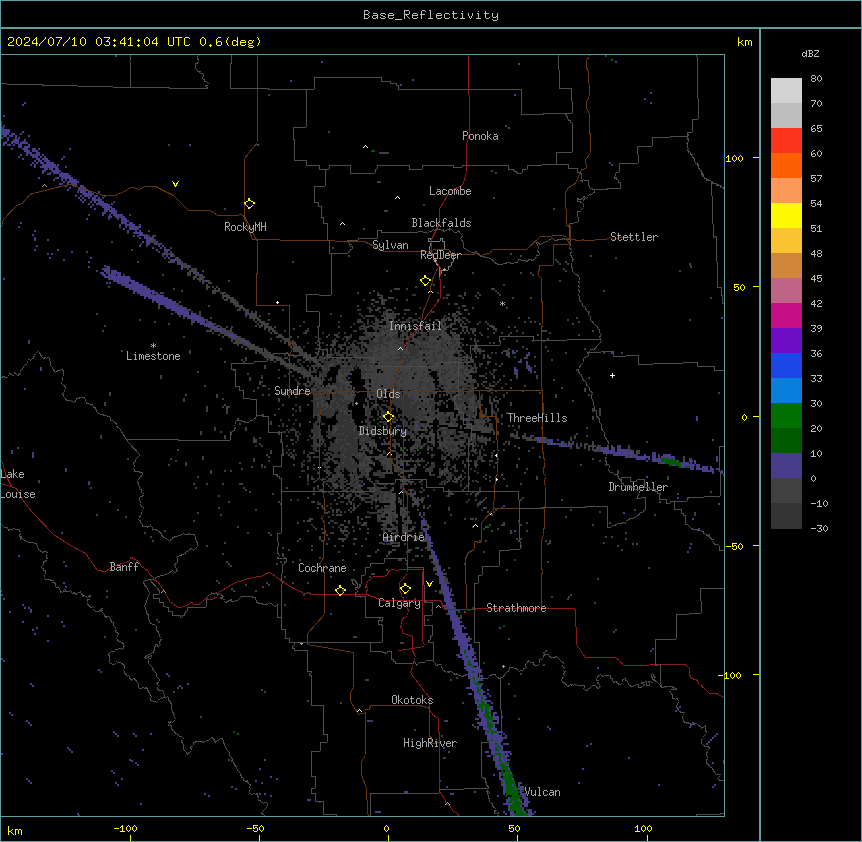The image size is (862, 842).
Task: Select the bright green swatch in the dBZ legend
Action: (786, 416)
